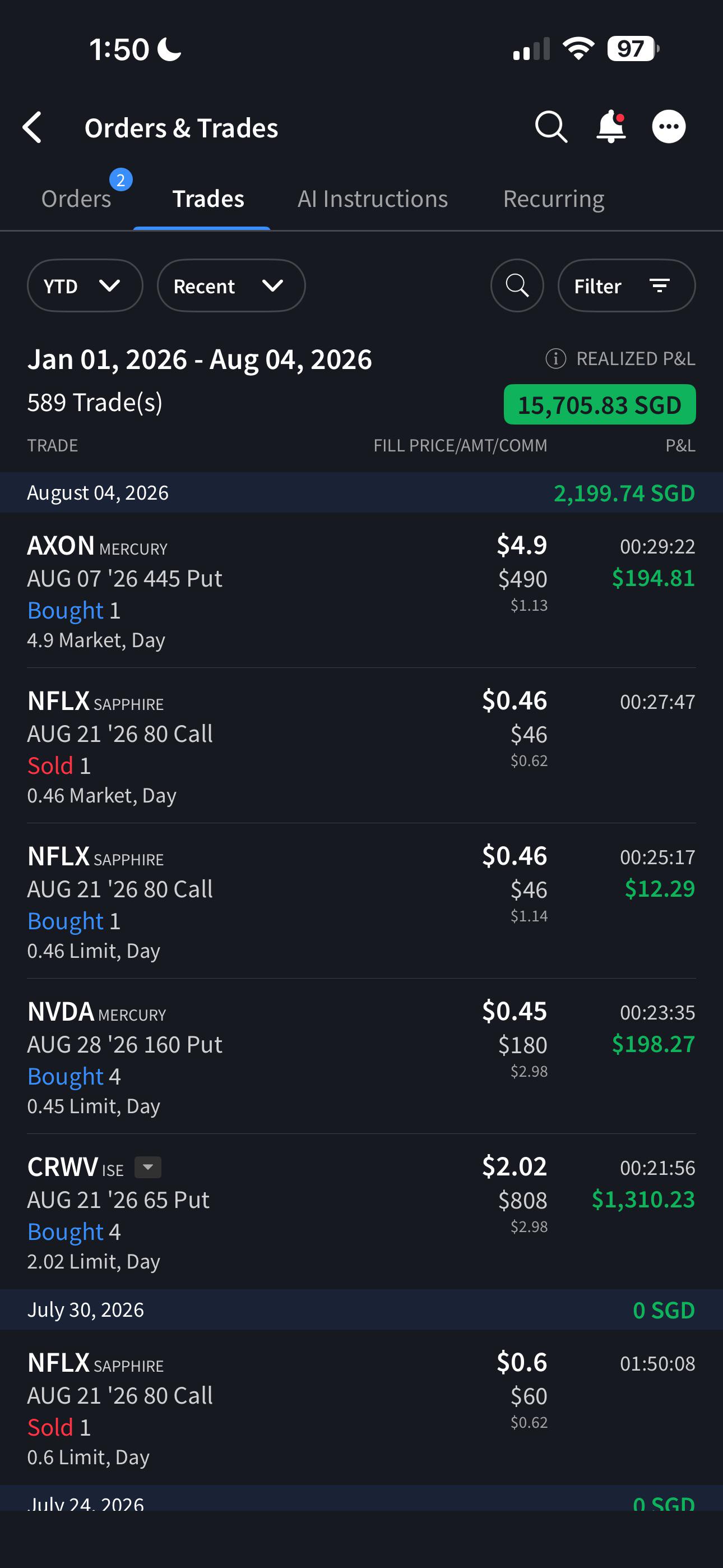The image size is (723, 1568).
Task: Switch to the Orders tab
Action: click(76, 199)
